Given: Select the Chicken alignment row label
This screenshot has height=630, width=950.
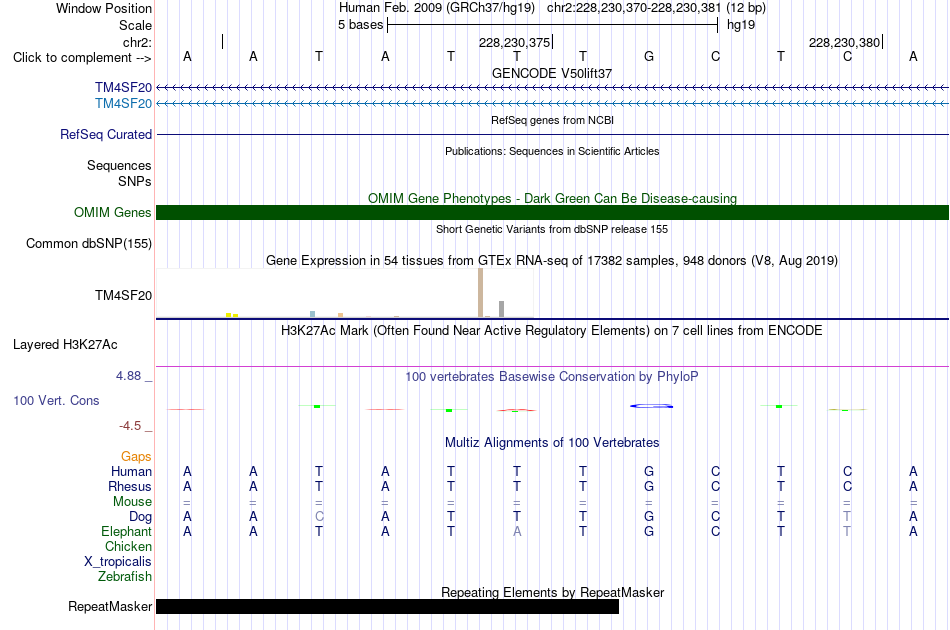Looking at the screenshot, I should coord(128,546).
